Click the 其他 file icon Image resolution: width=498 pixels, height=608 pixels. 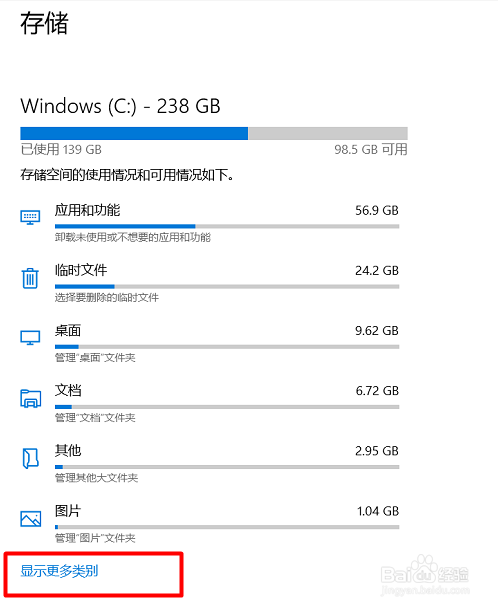pos(30,458)
